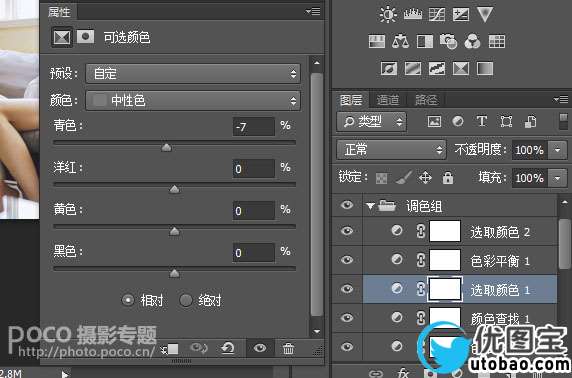Image resolution: width=572 pixels, height=378 pixels.
Task: Switch to the 通道 (Channels) tab
Action: [388, 100]
